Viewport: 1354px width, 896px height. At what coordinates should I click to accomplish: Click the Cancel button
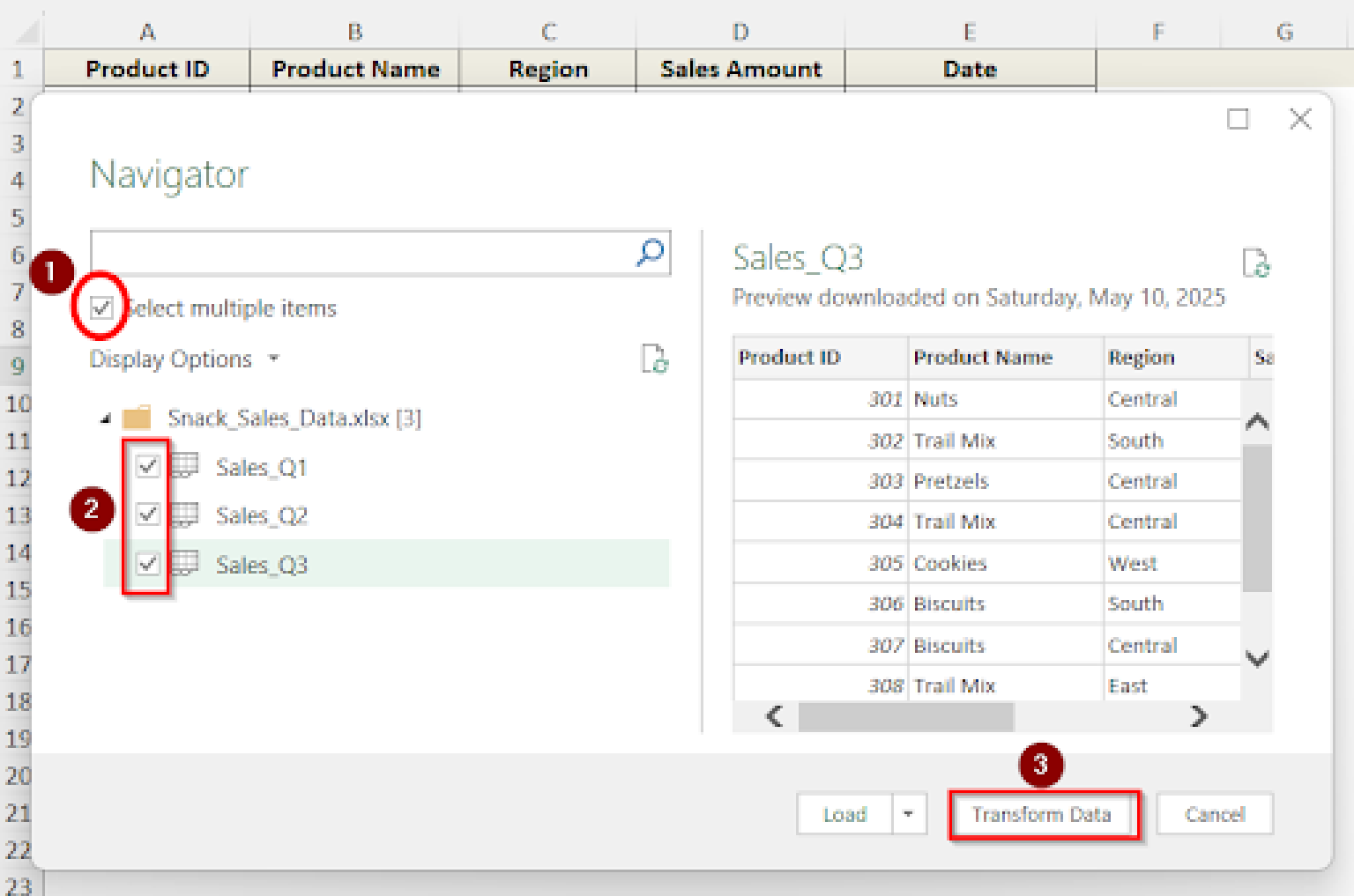(1215, 814)
